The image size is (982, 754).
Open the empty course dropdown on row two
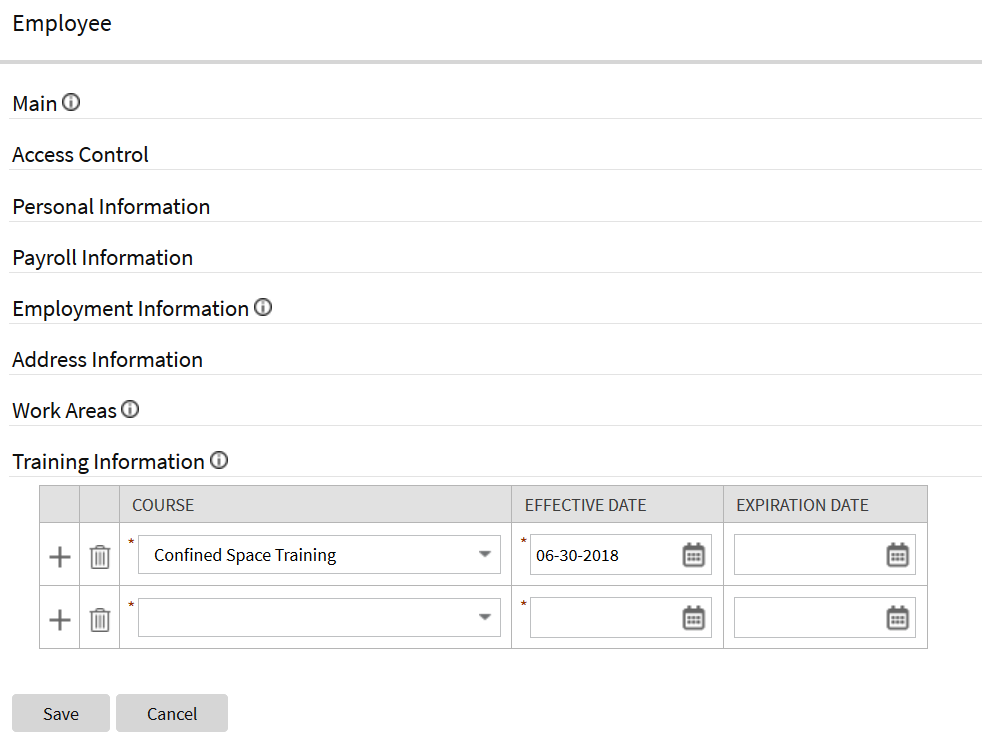485,617
